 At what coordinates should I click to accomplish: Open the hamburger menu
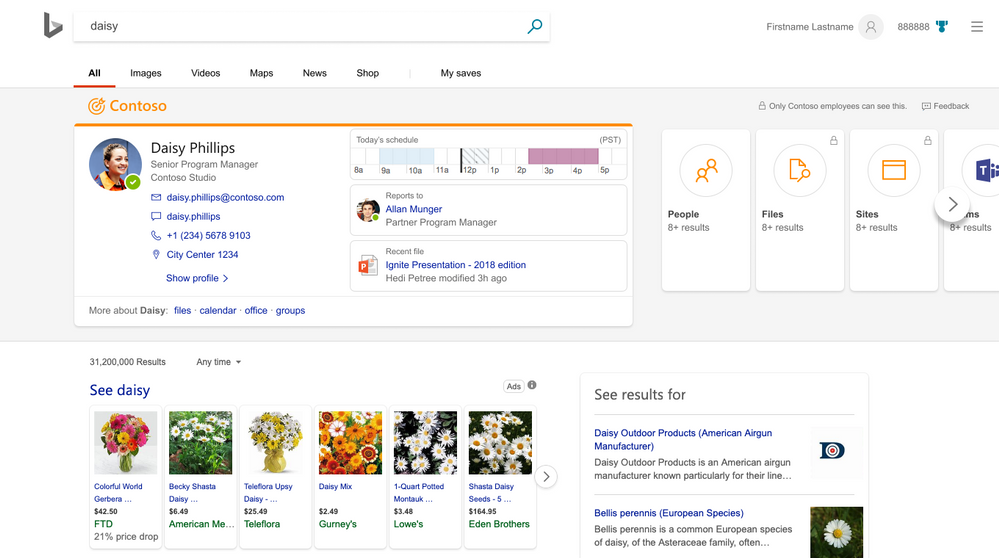pos(977,27)
